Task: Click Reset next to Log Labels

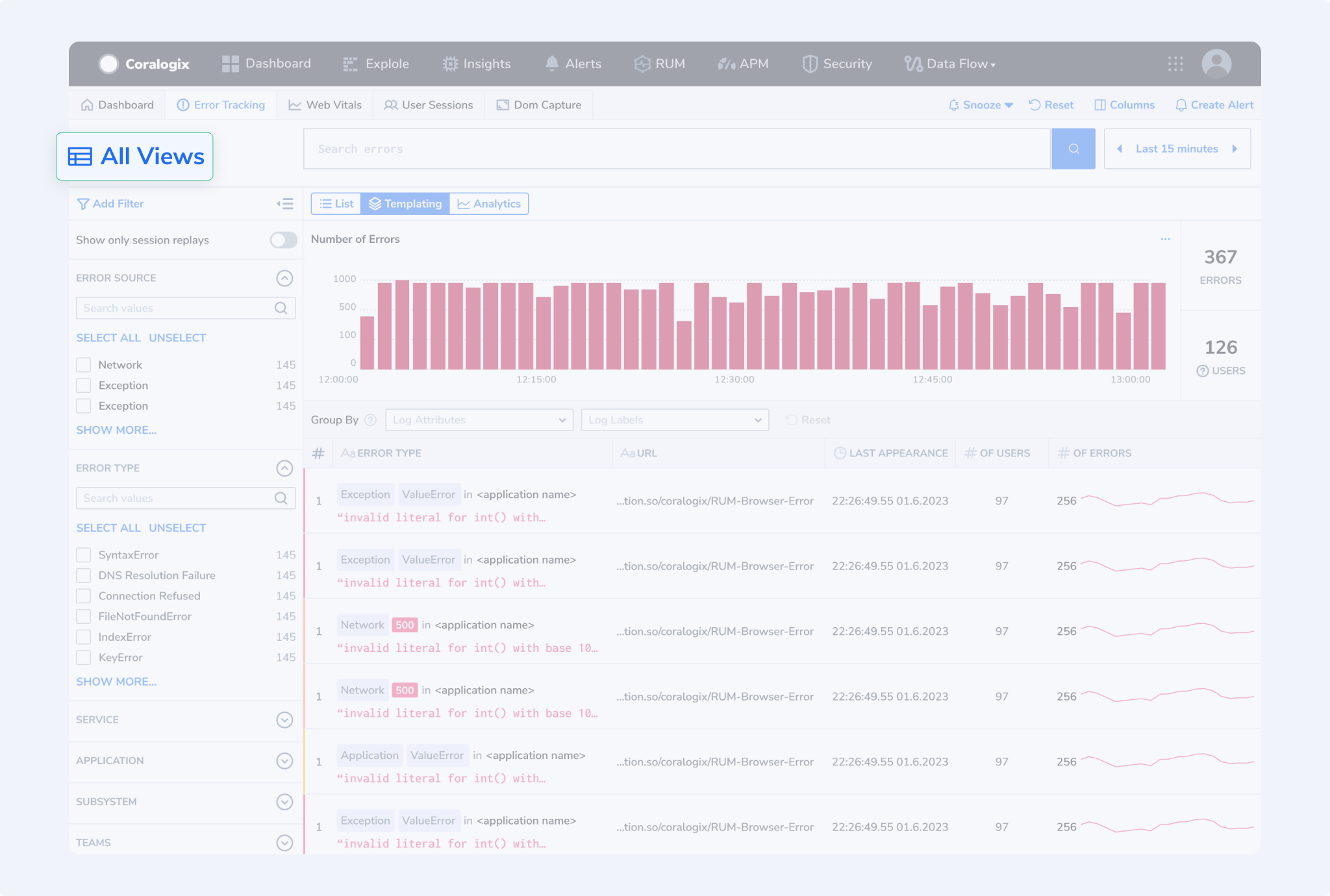Action: pos(808,420)
